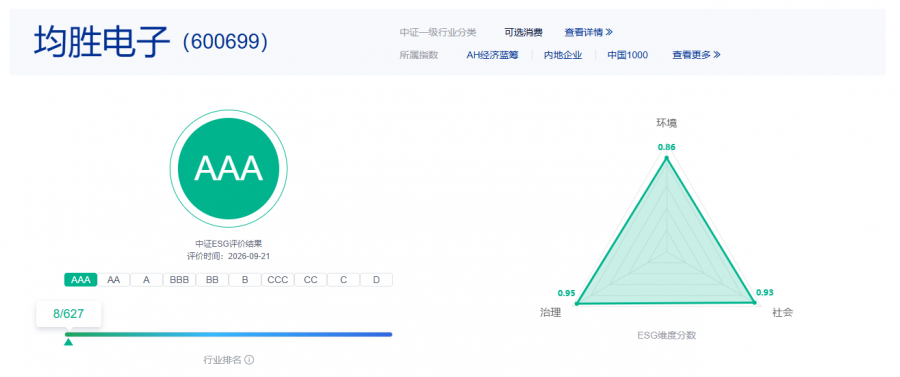This screenshot has width=900, height=377.
Task: Click the 中证一级行业分类 label
Action: coord(438,32)
